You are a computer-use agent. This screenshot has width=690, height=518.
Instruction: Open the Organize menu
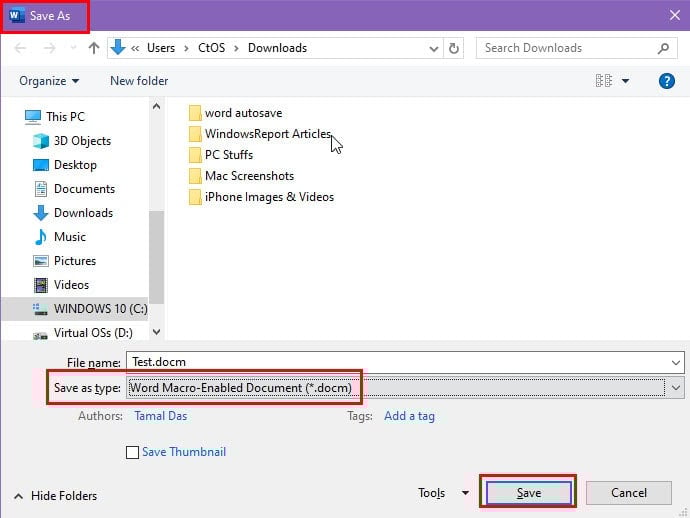[48, 81]
